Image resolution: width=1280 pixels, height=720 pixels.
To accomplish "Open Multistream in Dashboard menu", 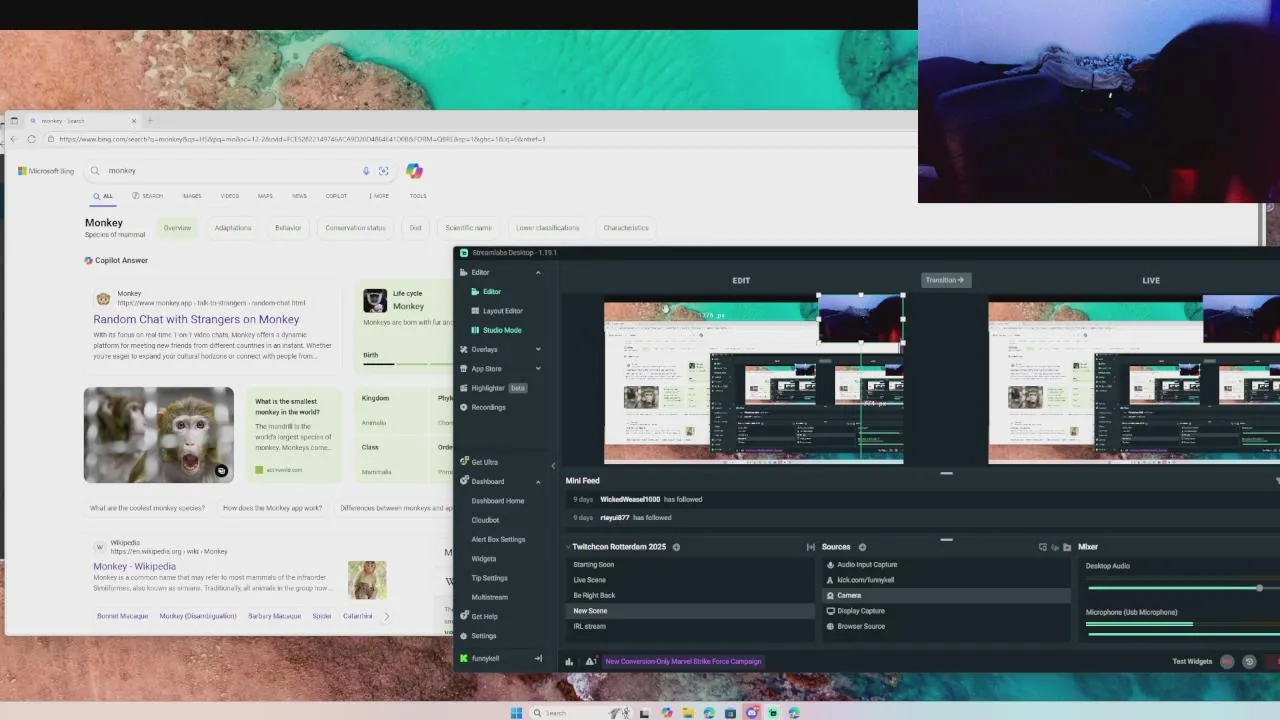I will point(489,597).
